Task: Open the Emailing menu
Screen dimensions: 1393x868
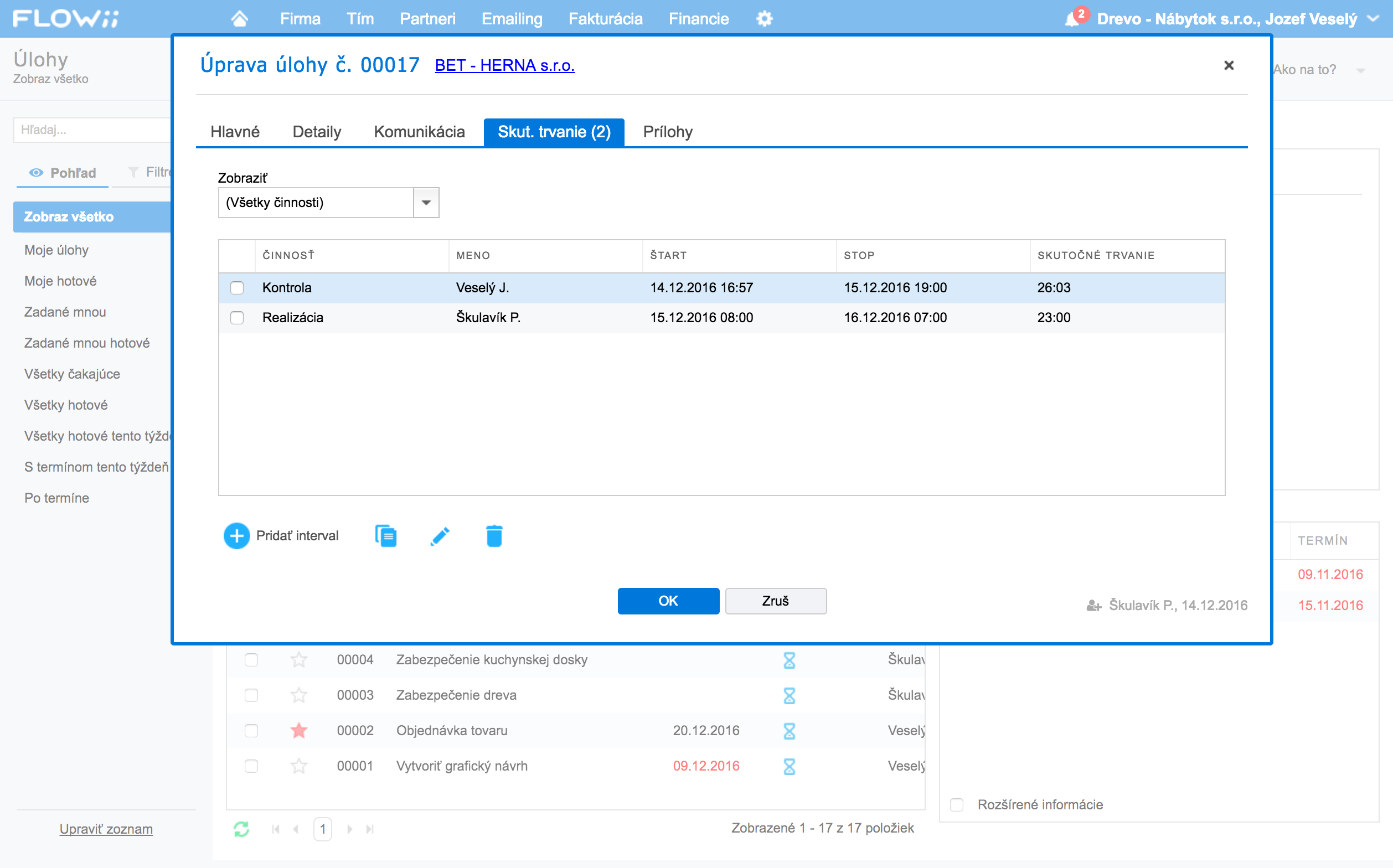Action: point(512,19)
